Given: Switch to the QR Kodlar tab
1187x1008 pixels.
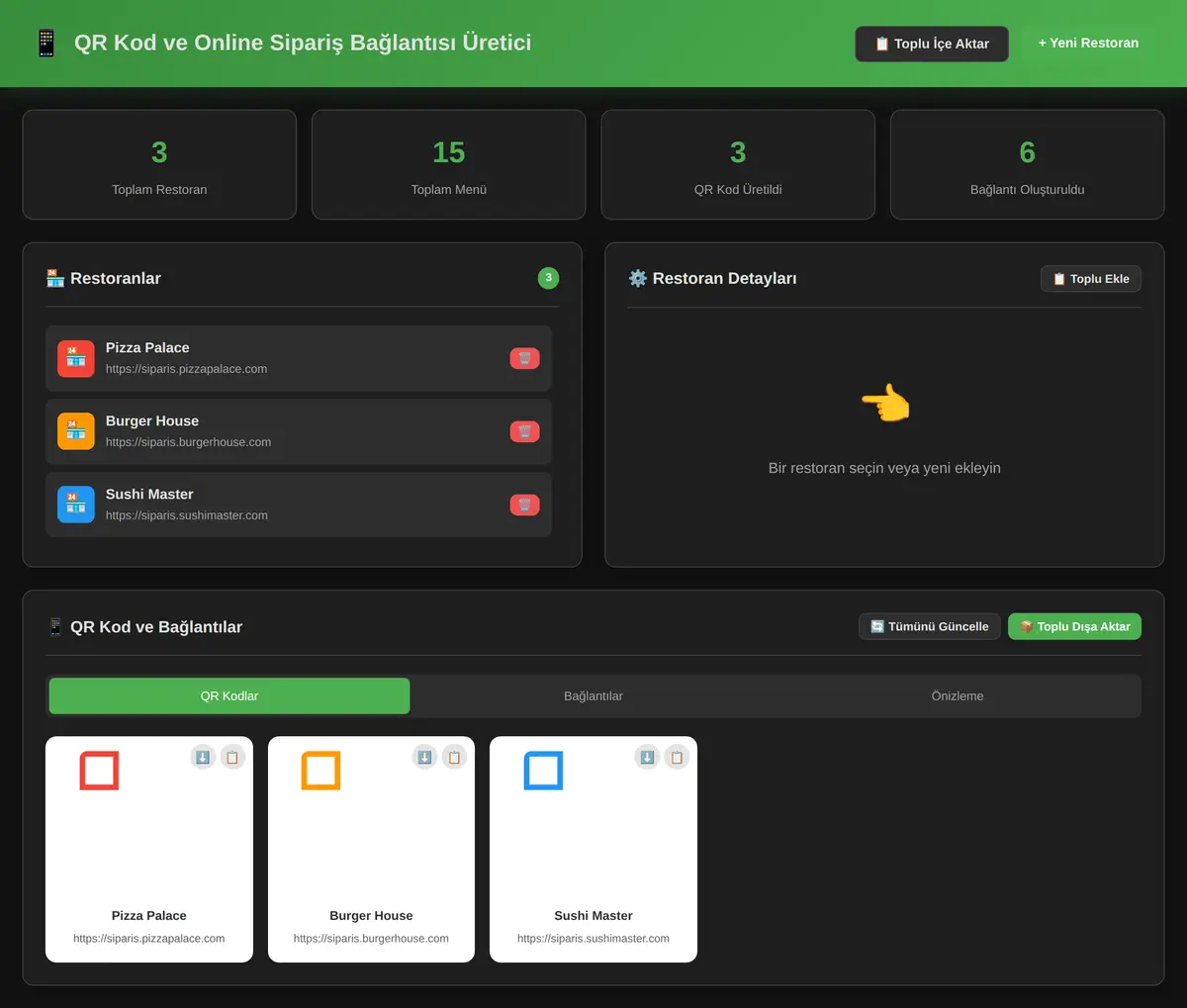Looking at the screenshot, I should click(x=229, y=695).
